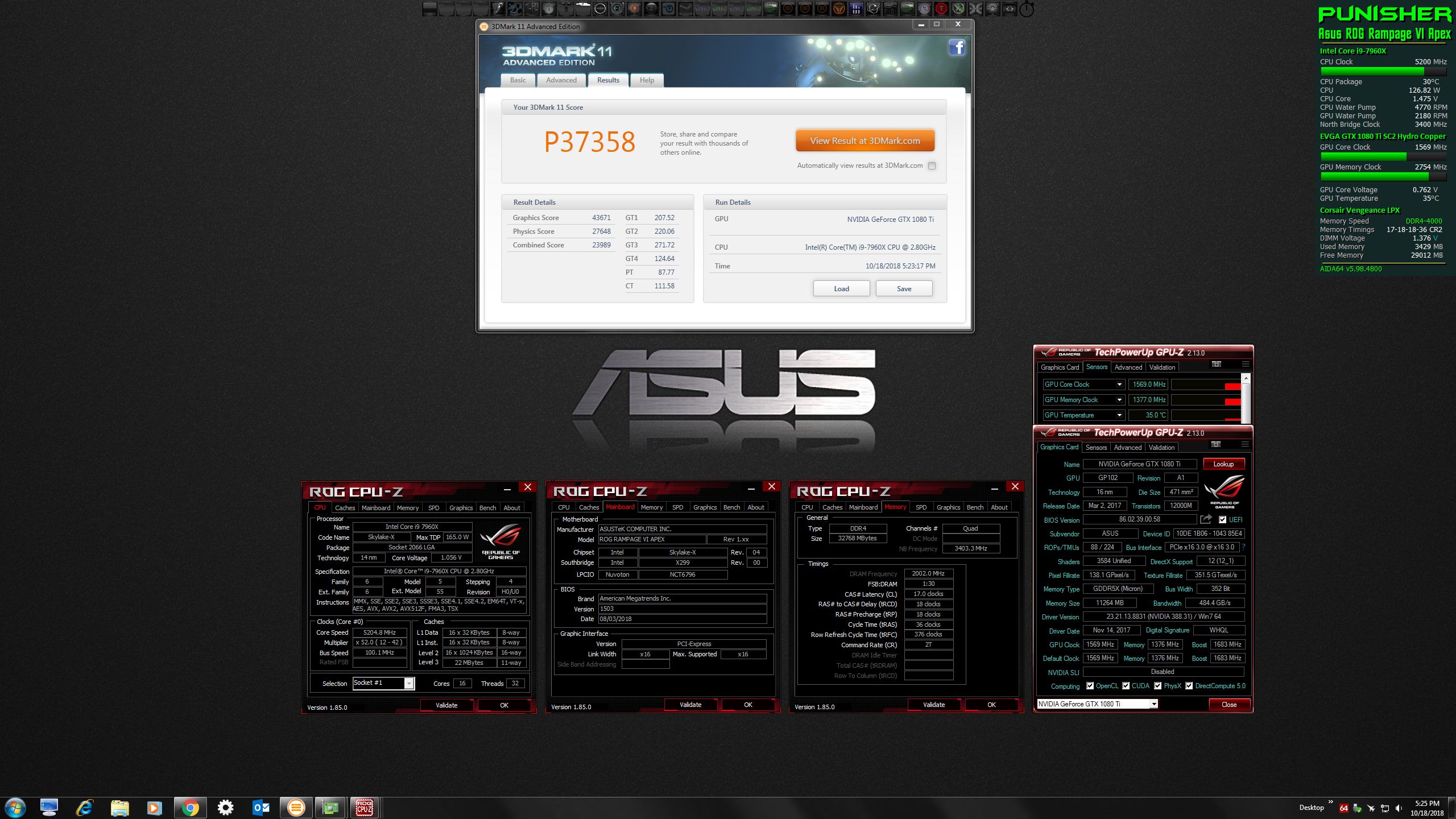
Task: Expand the NVIDIA GeForce GTX 1080 Ti selector
Action: click(1153, 704)
